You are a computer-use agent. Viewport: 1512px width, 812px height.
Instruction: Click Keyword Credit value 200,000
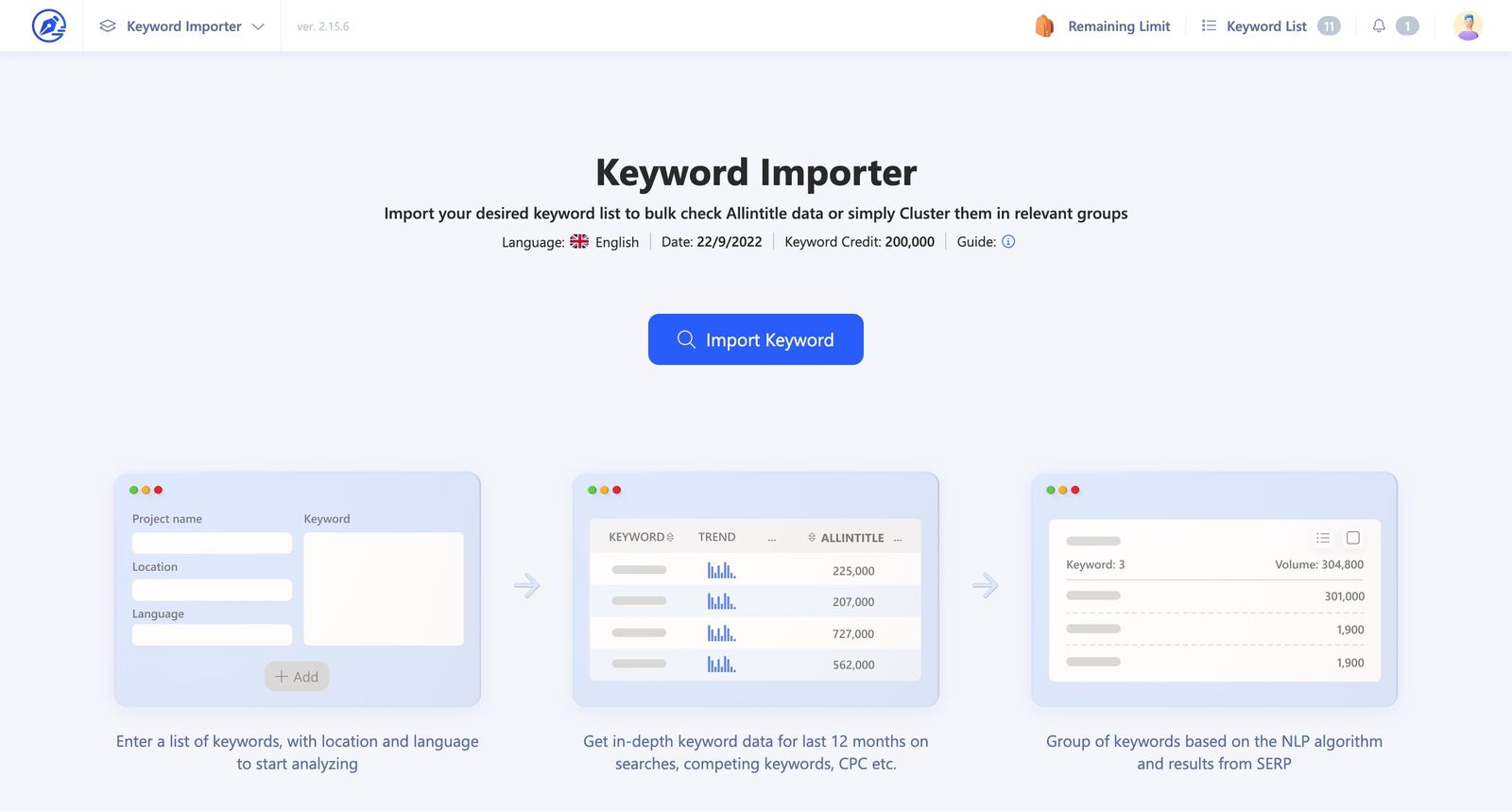[910, 242]
